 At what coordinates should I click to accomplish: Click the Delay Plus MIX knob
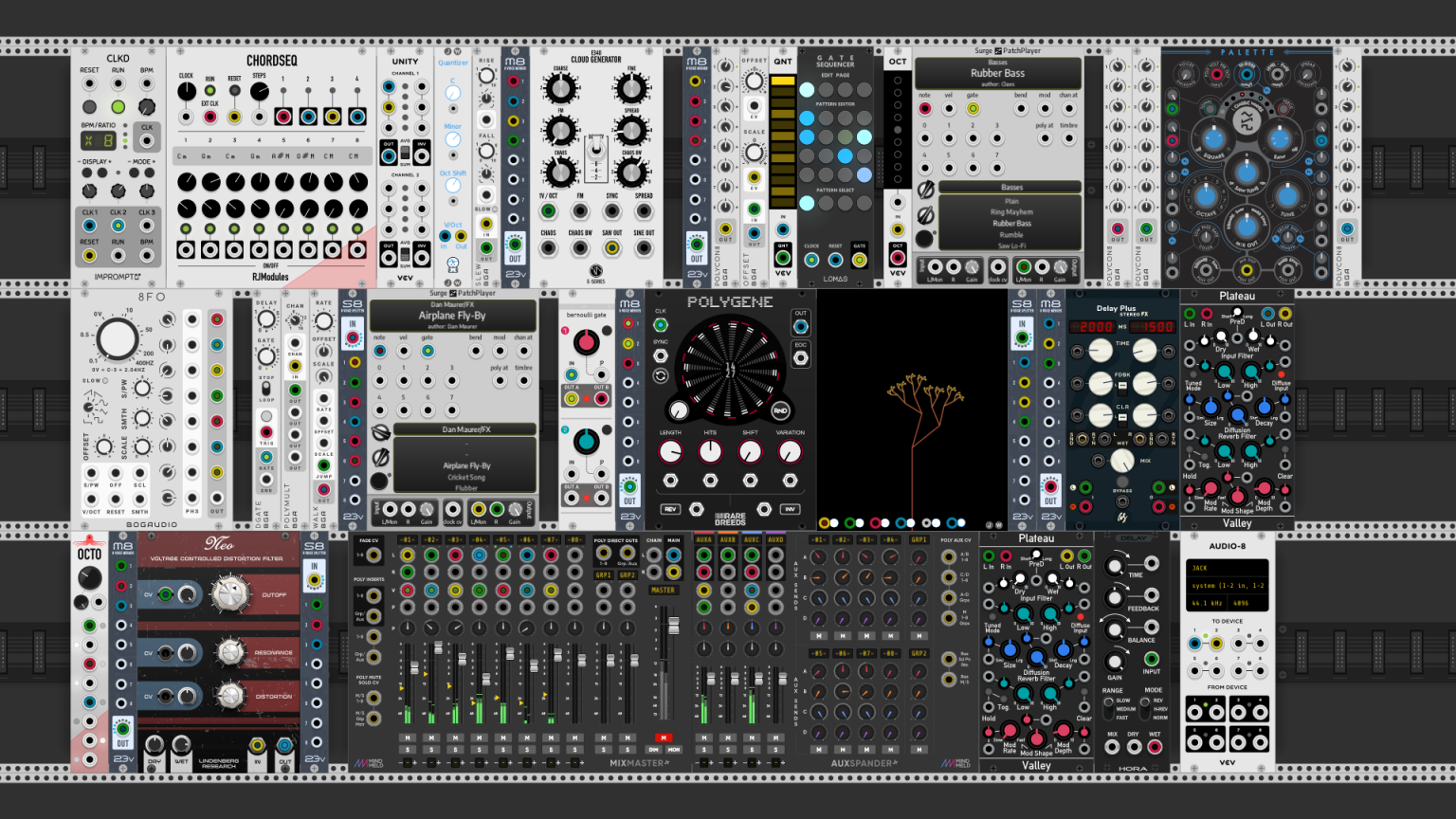pos(1122,461)
